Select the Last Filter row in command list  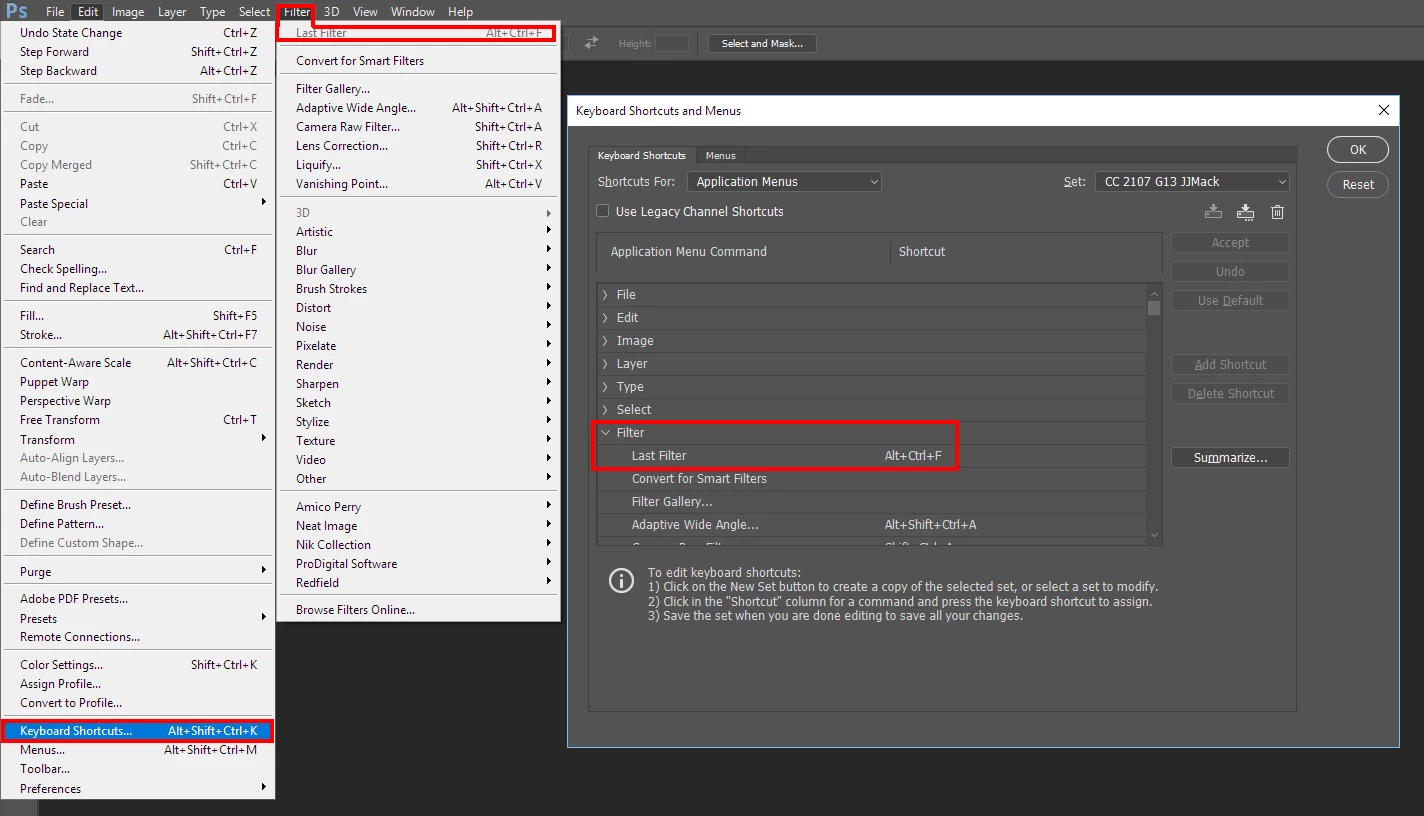click(x=872, y=456)
